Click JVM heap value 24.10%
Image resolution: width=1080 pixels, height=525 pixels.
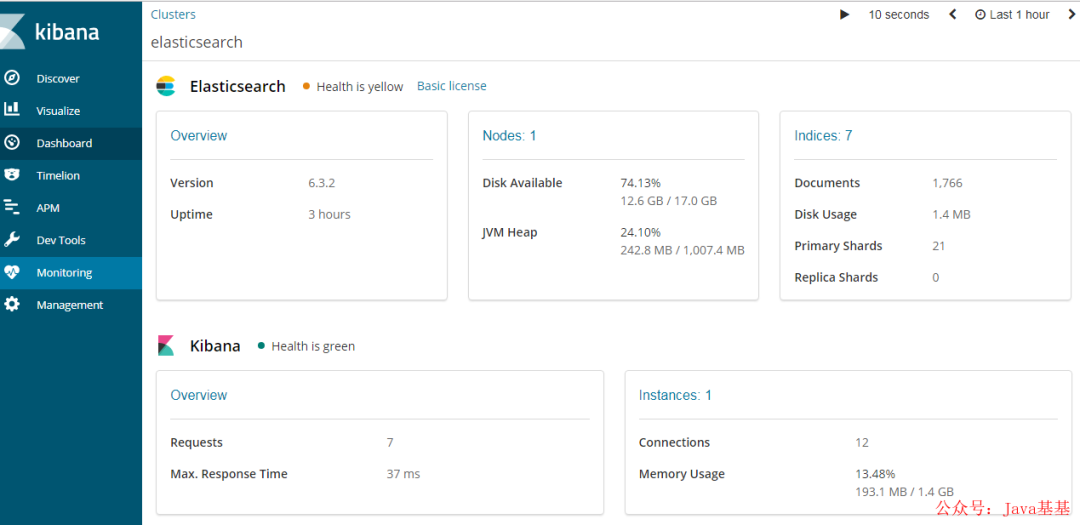coord(641,233)
